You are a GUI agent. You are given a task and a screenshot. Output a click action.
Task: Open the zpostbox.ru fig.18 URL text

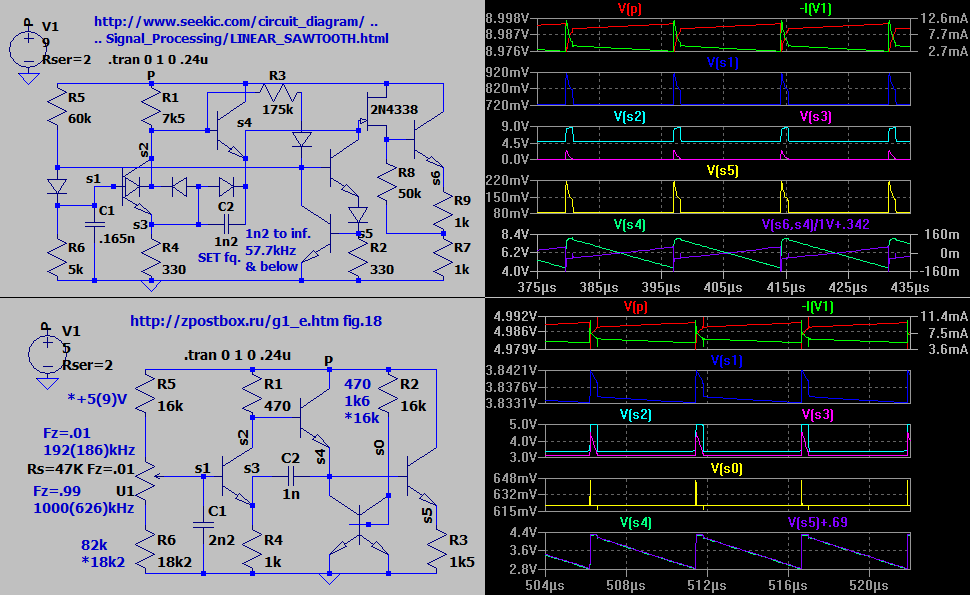coord(256,321)
